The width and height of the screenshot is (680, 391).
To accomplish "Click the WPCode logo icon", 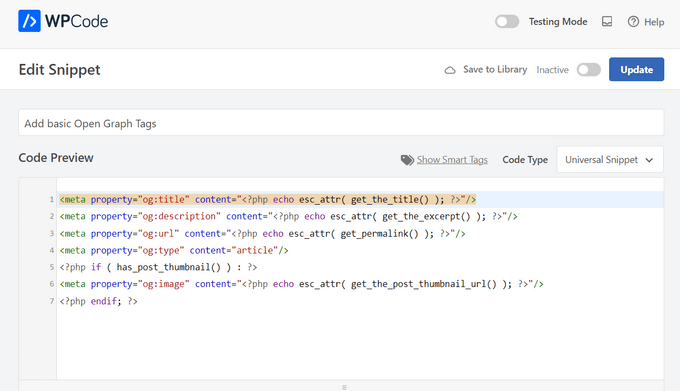I will pos(29,21).
